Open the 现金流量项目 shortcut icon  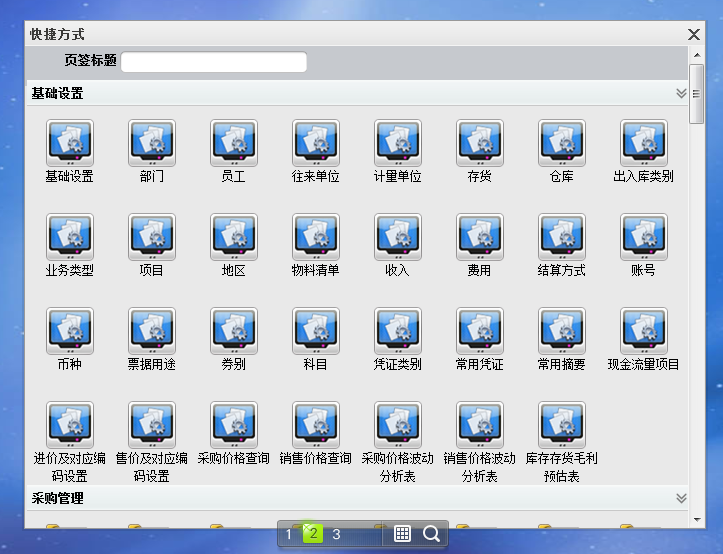click(x=644, y=331)
